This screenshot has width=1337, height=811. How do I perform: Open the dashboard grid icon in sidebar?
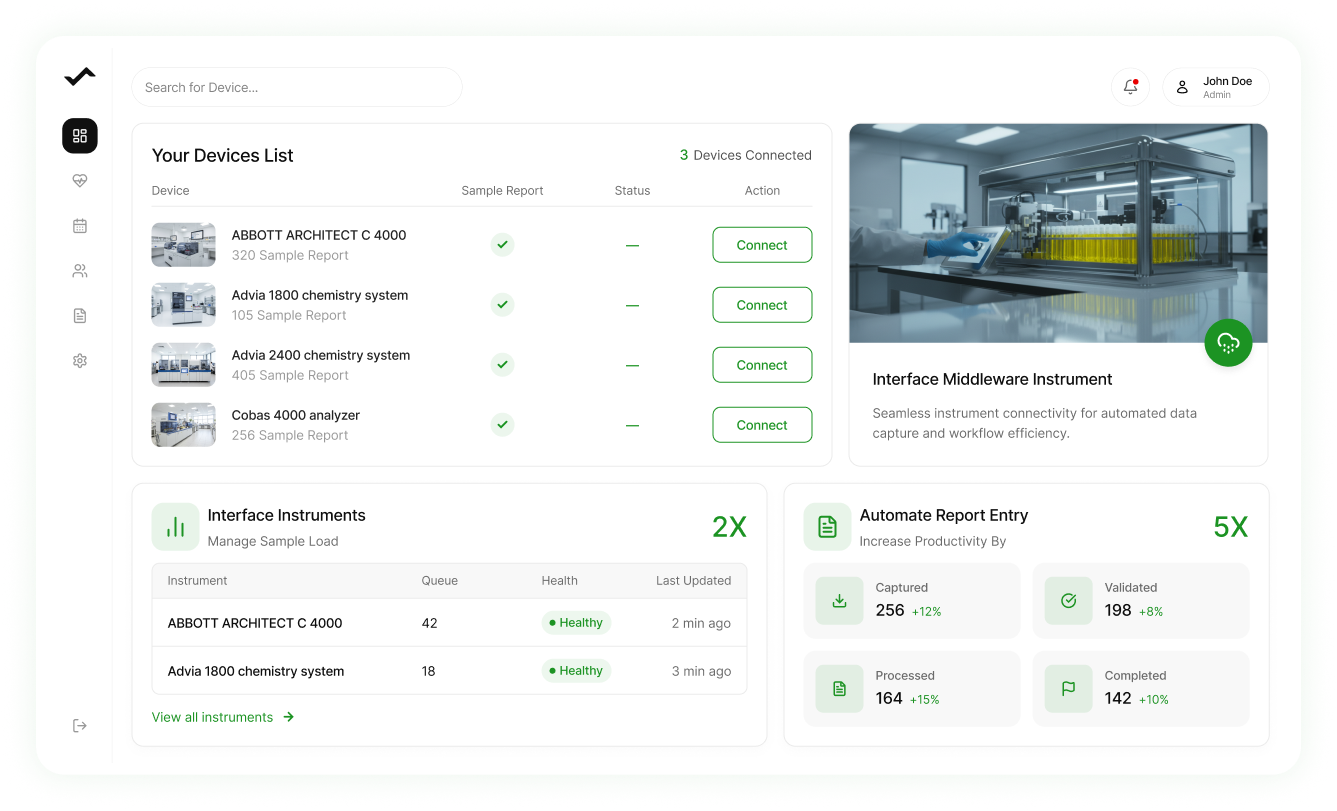point(80,136)
